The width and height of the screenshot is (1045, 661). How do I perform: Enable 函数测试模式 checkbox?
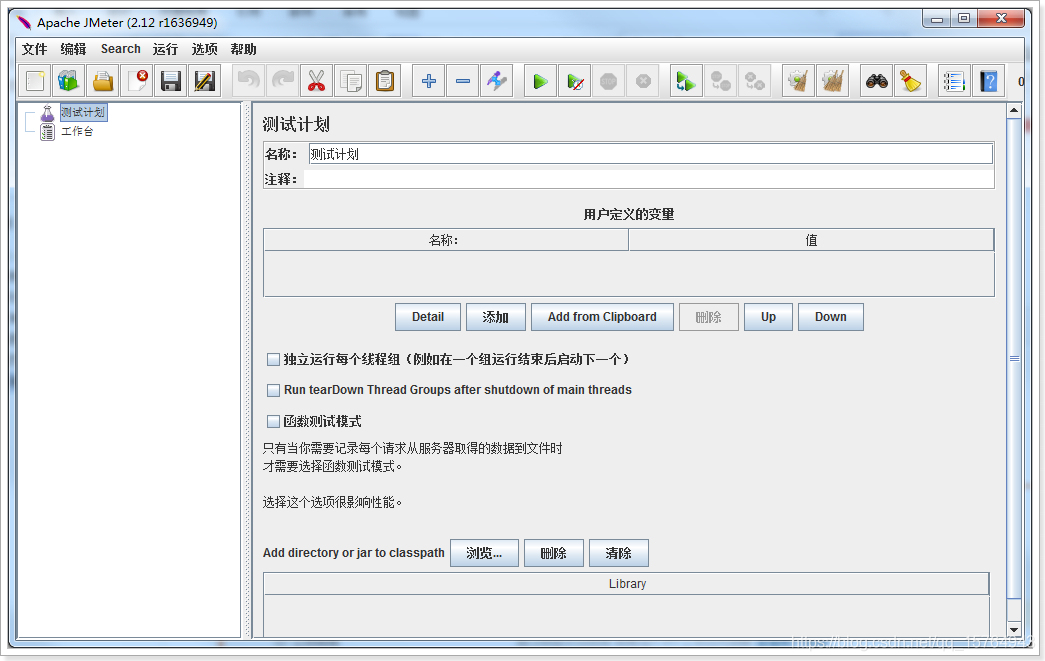point(273,421)
